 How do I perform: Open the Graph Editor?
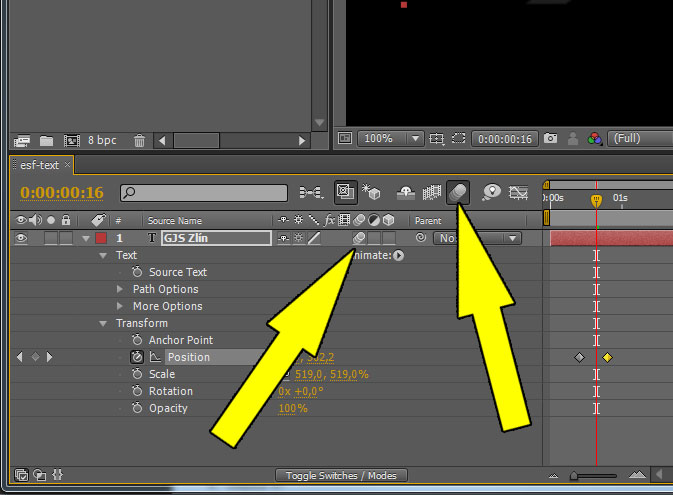point(518,192)
